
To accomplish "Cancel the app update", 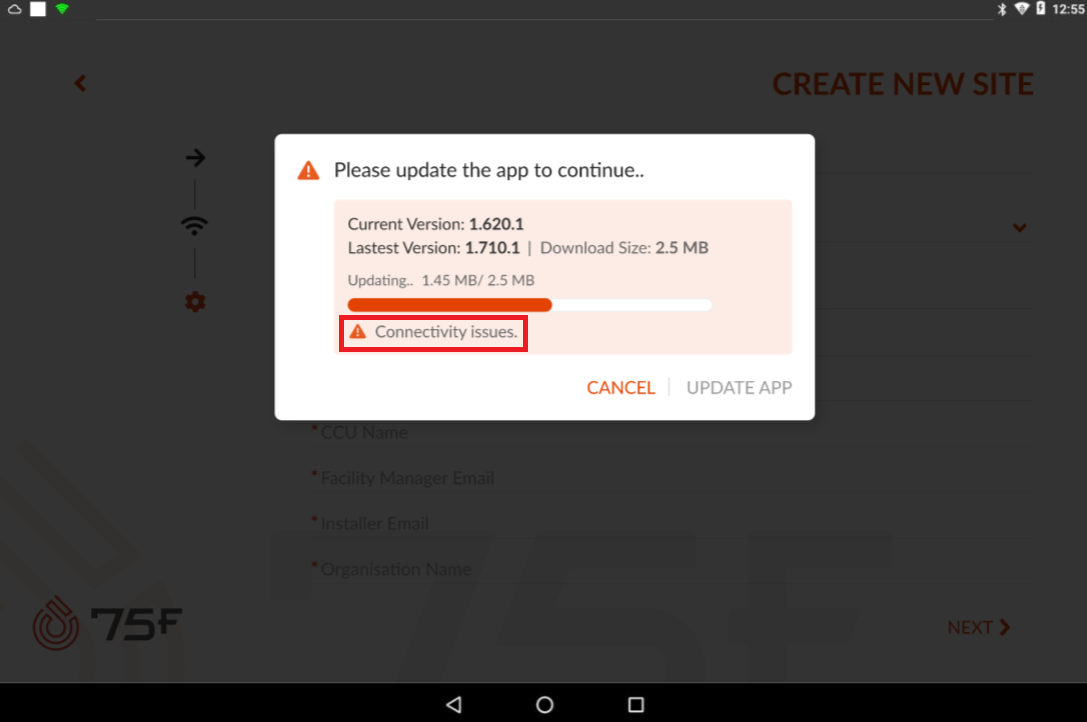I will coord(620,388).
